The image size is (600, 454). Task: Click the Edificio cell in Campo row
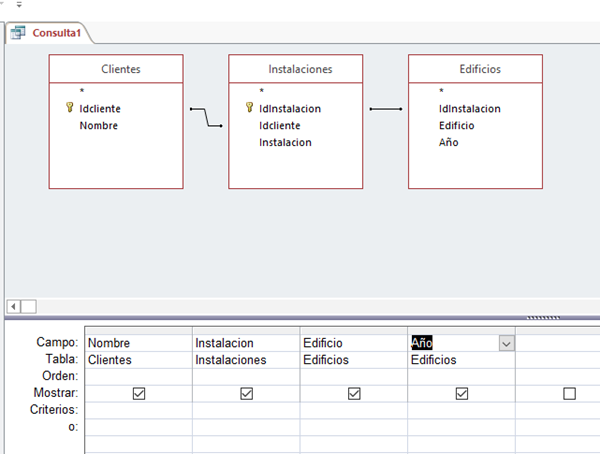[x=354, y=343]
